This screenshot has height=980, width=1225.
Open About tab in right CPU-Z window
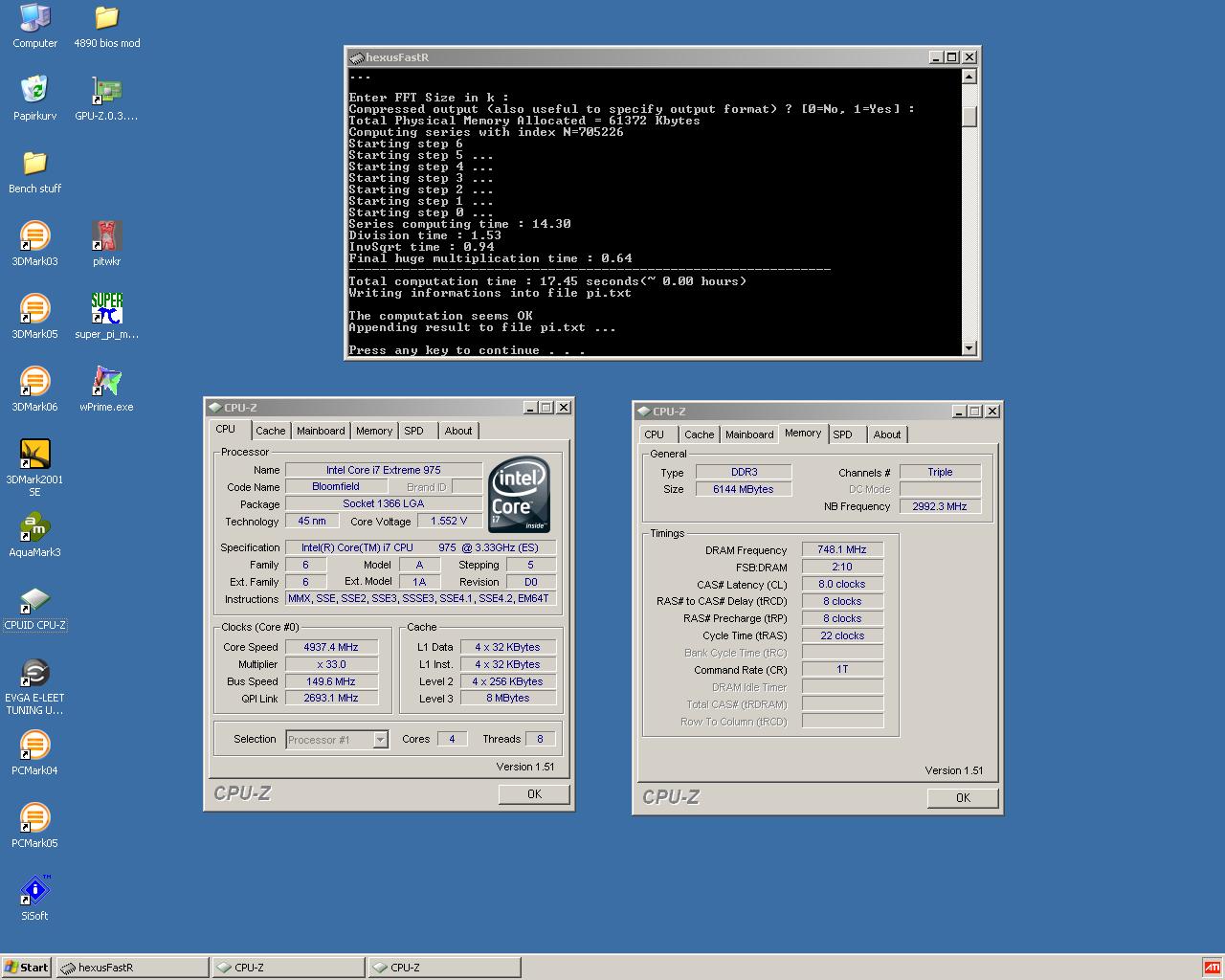(x=887, y=434)
